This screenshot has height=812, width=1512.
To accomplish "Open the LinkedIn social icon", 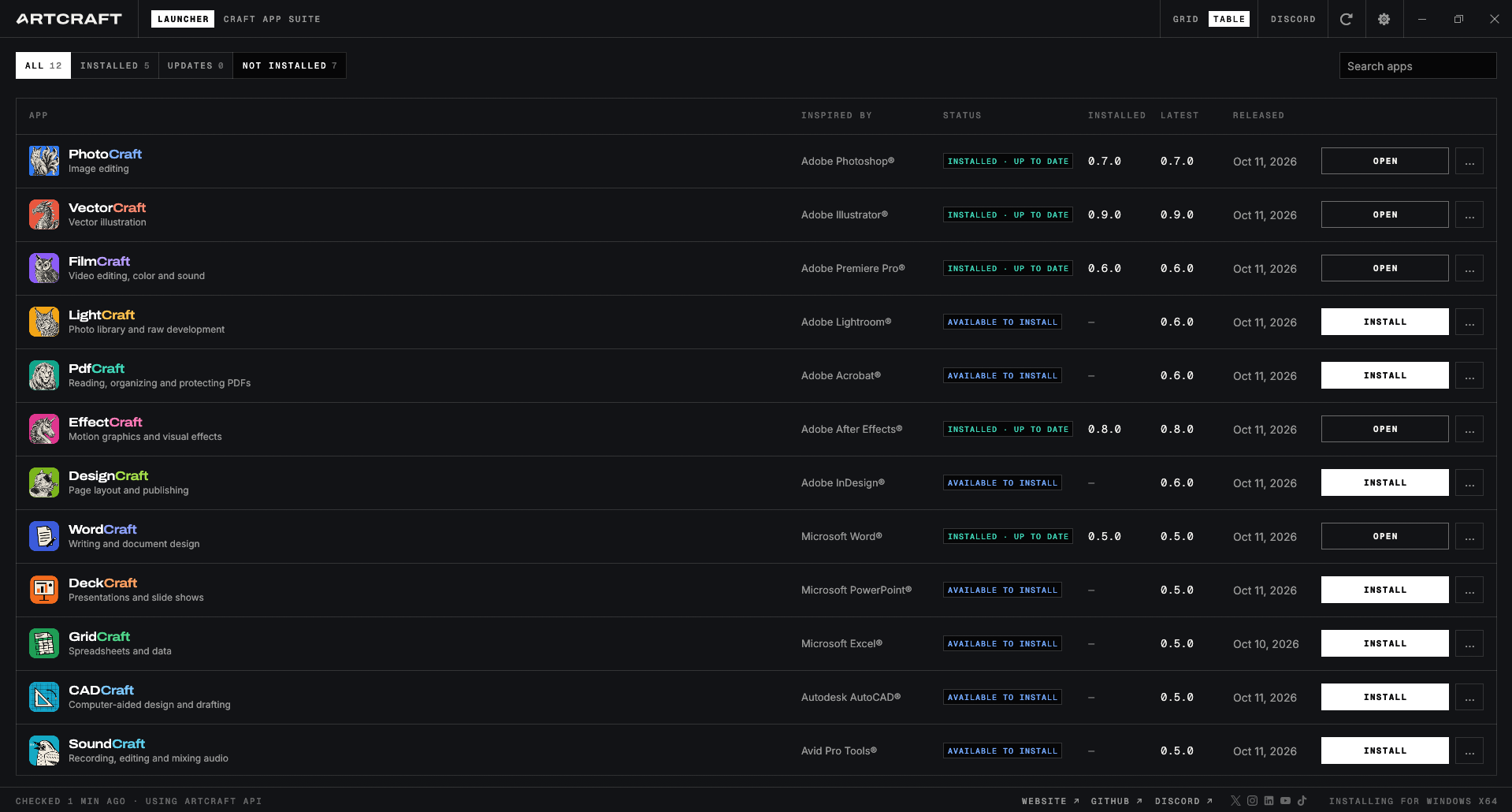I will point(1269,800).
